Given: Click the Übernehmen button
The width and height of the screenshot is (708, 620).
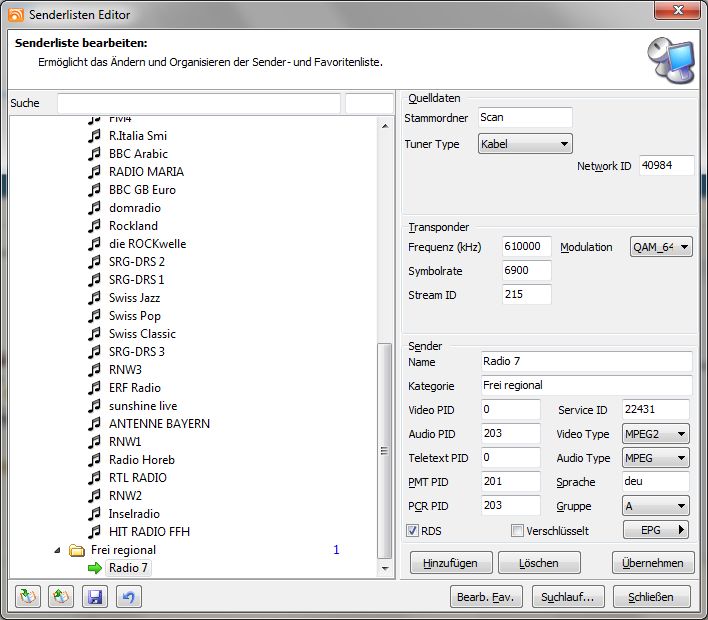Looking at the screenshot, I should (x=653, y=563).
